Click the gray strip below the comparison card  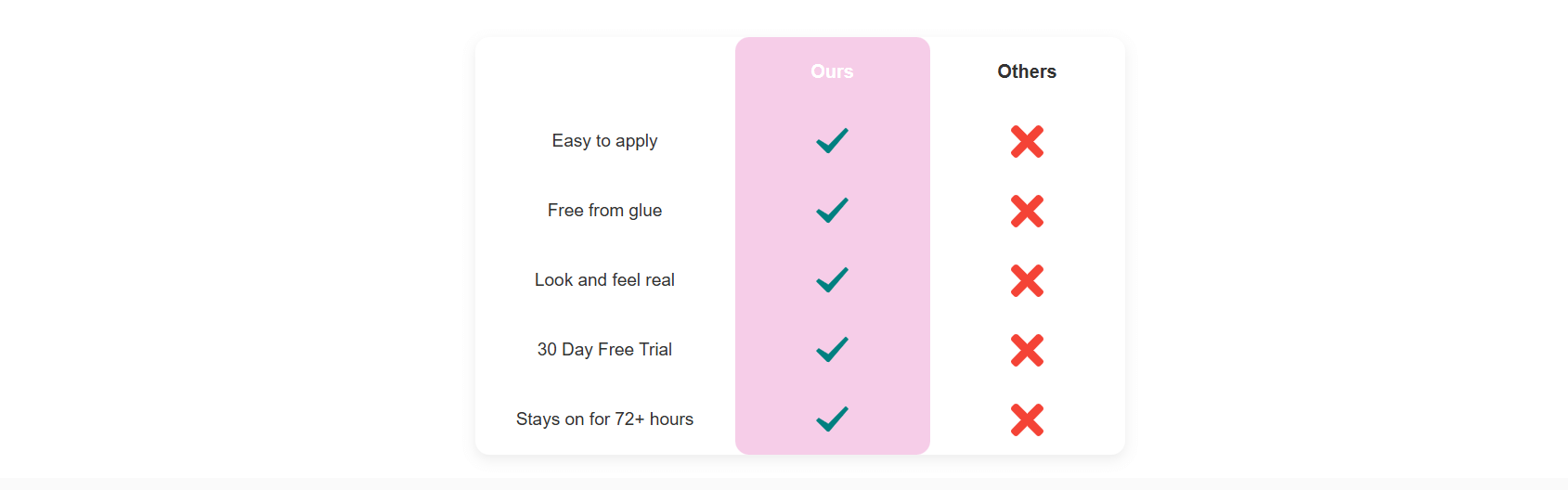point(784,484)
